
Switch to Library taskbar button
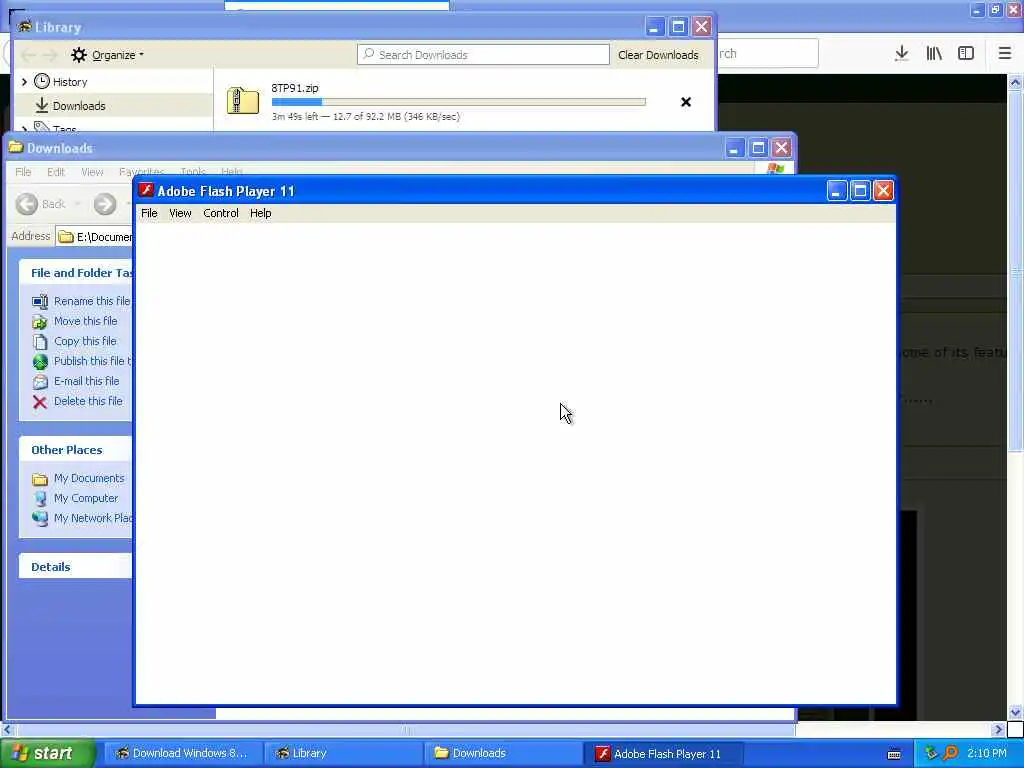click(344, 754)
